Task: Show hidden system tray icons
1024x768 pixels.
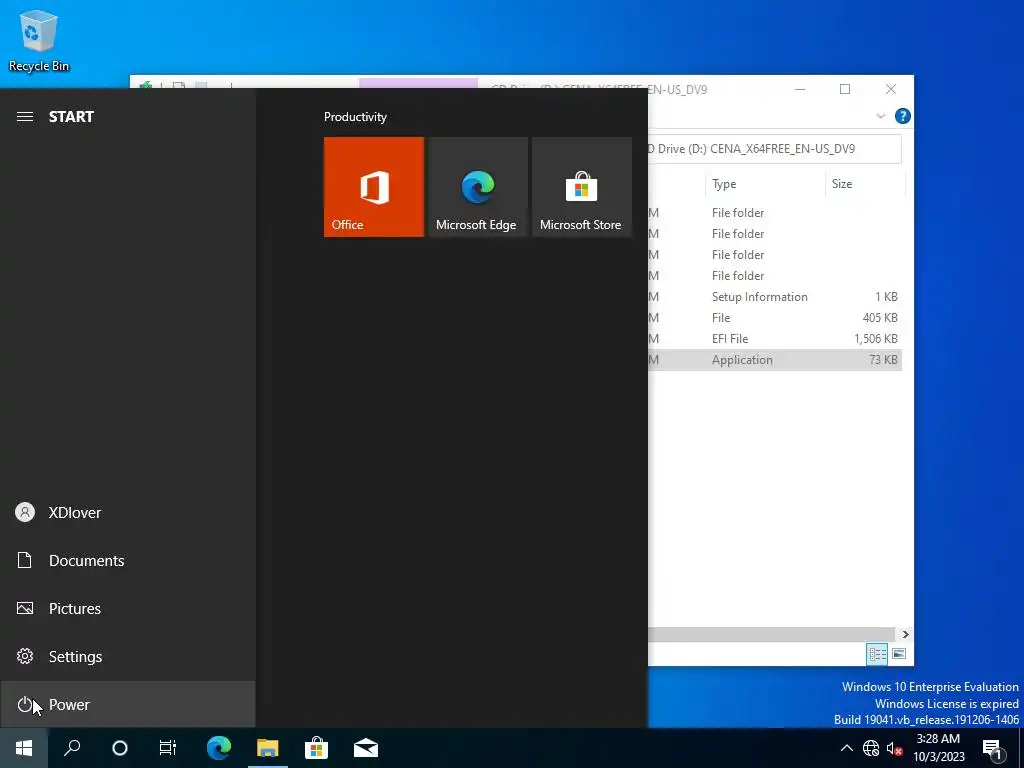Action: 846,748
